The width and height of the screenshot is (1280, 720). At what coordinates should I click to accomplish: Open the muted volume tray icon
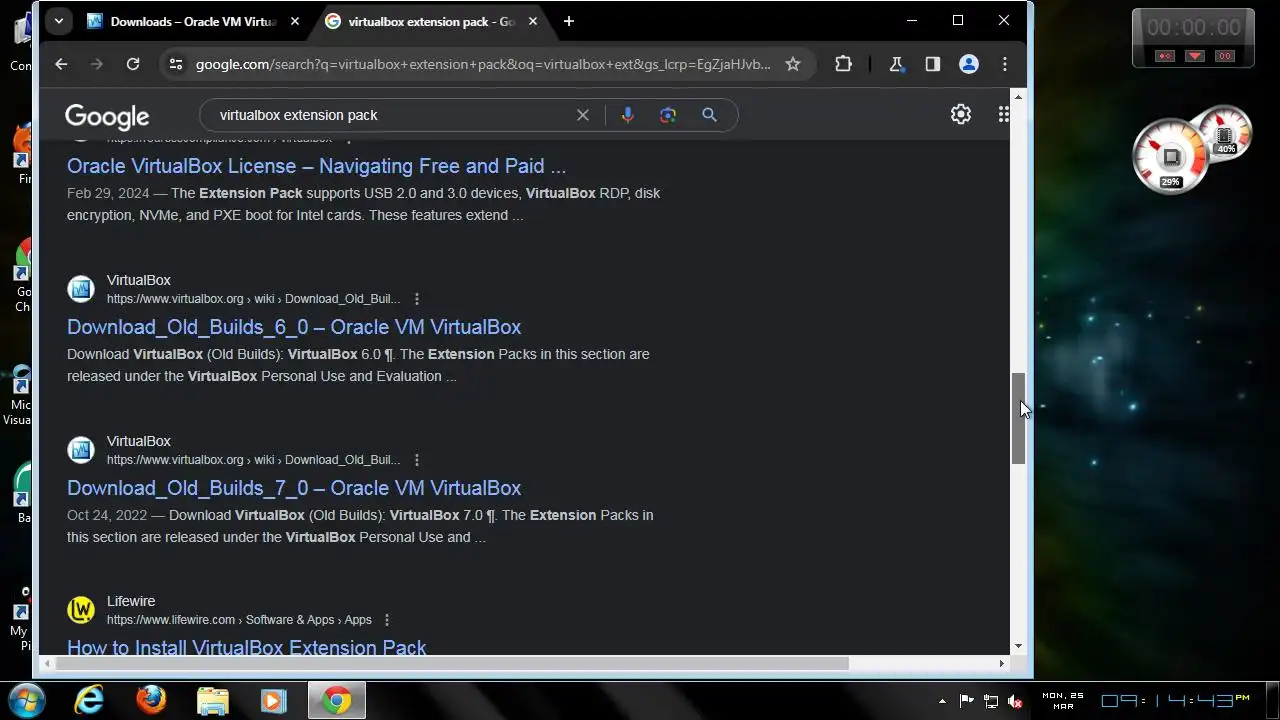1017,701
